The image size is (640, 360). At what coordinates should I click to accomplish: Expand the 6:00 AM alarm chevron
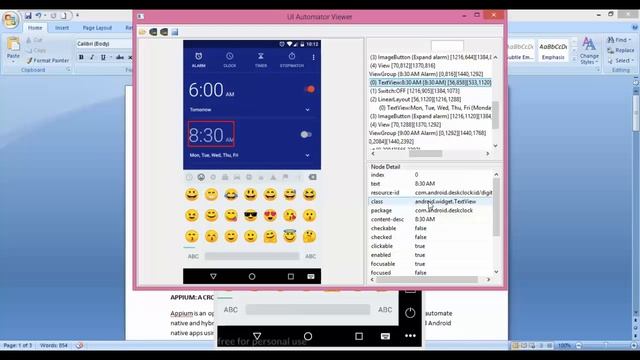coord(307,110)
